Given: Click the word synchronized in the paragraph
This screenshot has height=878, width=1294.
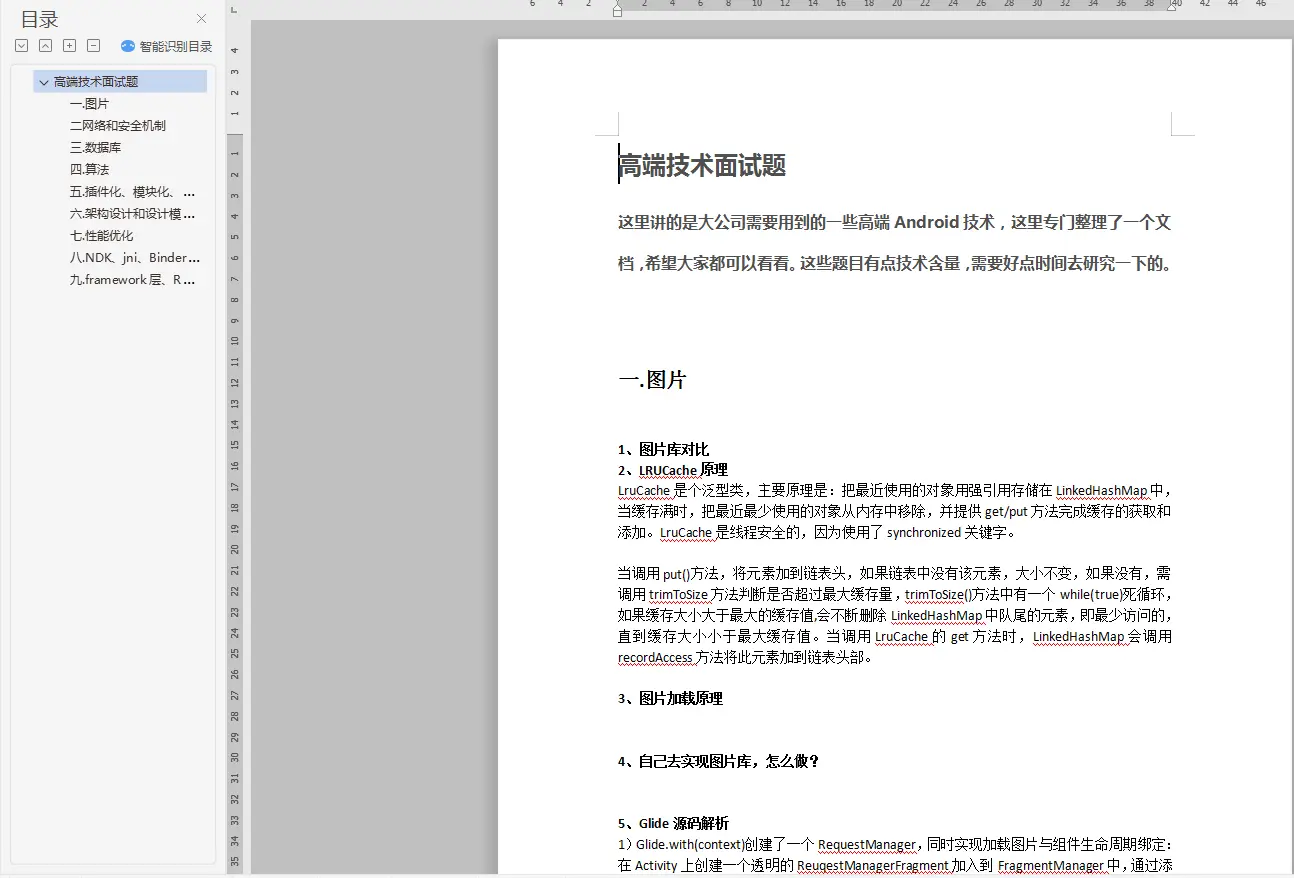Looking at the screenshot, I should coord(923,533).
